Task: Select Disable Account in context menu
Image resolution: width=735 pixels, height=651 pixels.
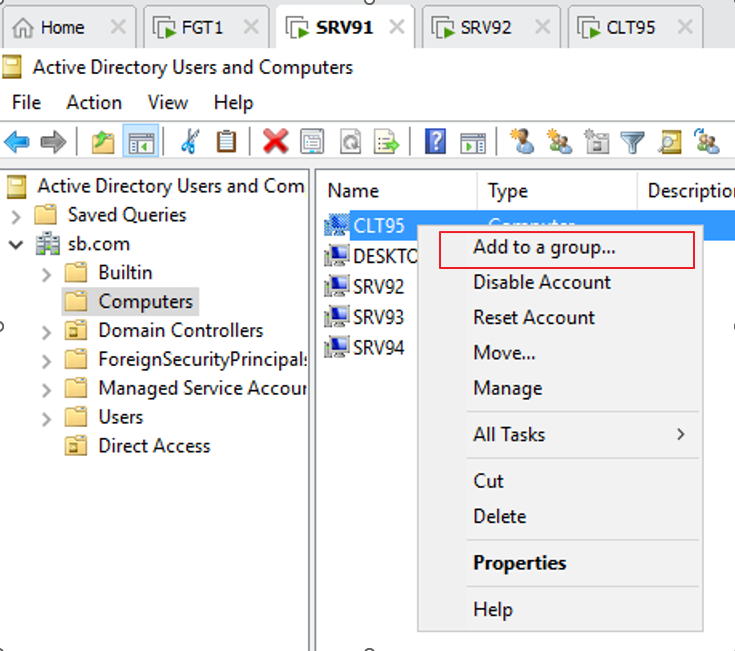Action: point(541,282)
